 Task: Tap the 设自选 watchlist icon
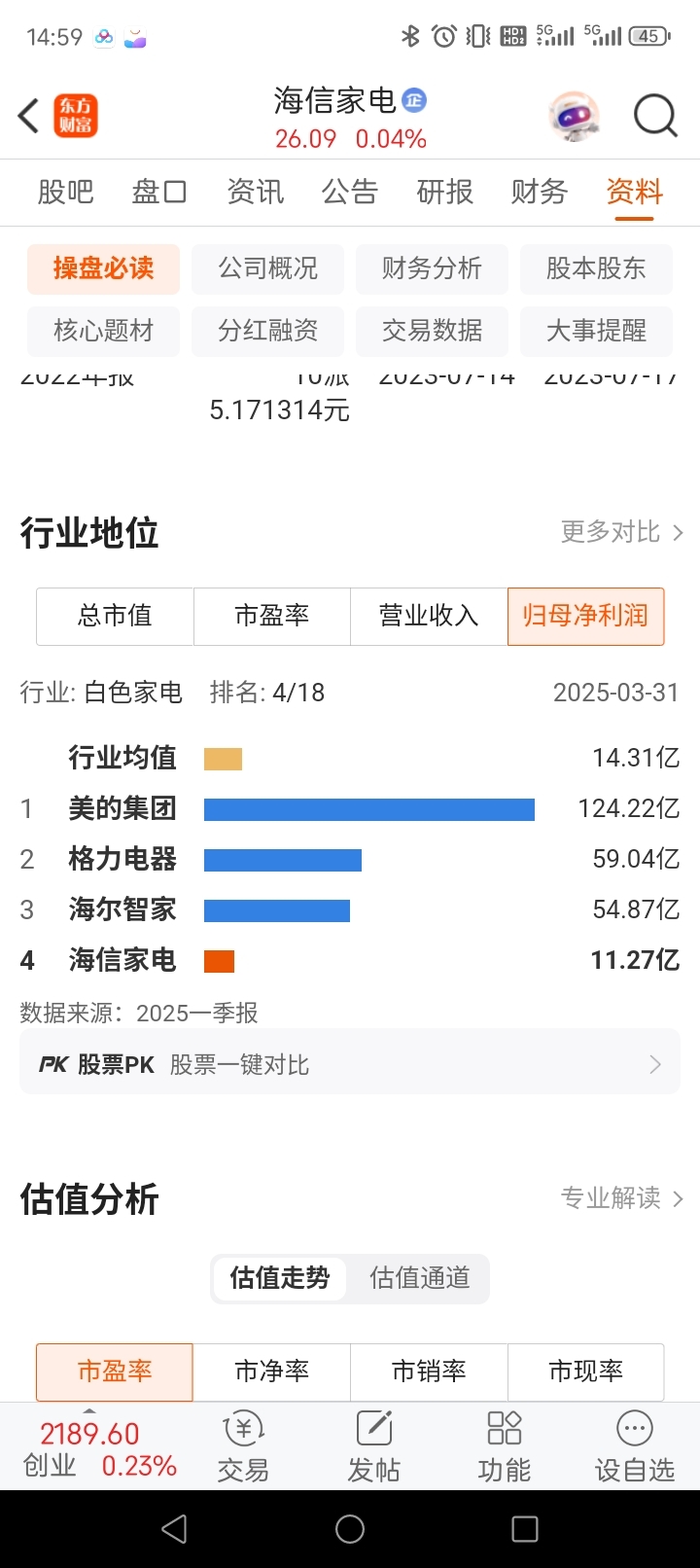click(x=635, y=1446)
